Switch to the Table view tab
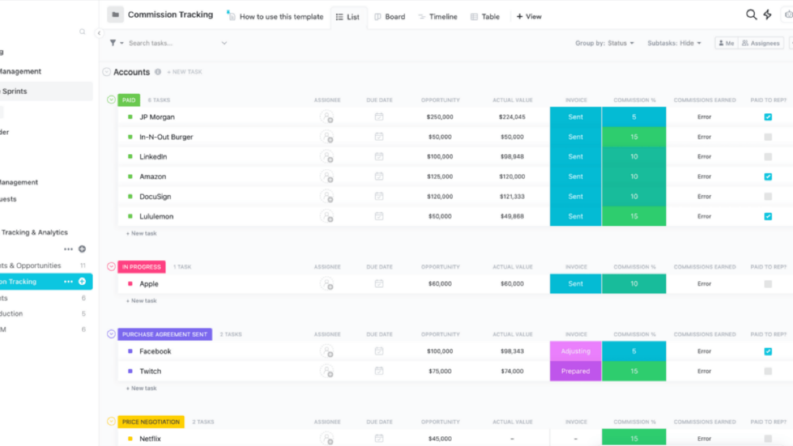The width and height of the screenshot is (793, 446). point(485,17)
